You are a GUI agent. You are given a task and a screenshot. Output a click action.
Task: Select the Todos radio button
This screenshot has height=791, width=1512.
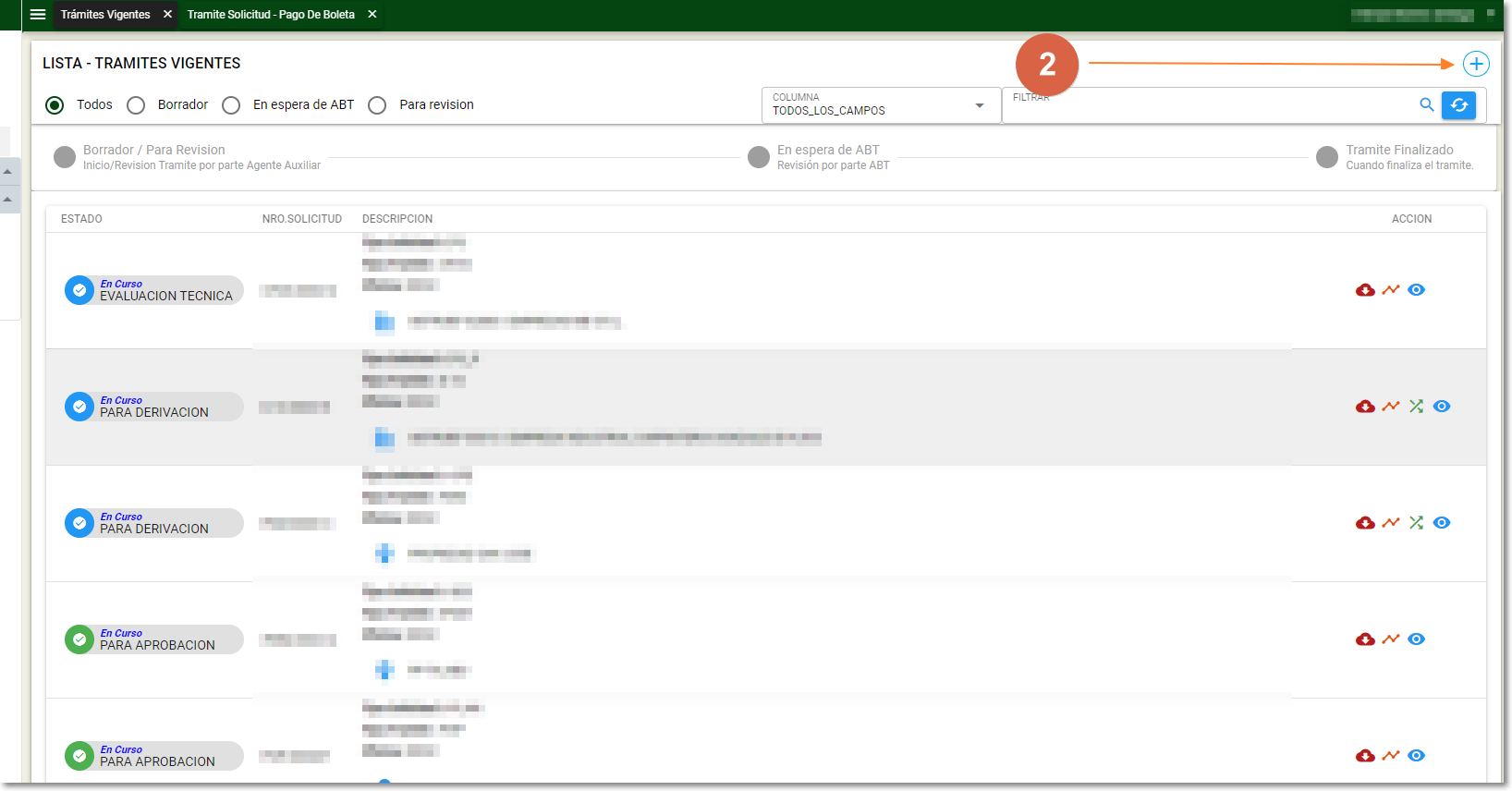(x=55, y=105)
